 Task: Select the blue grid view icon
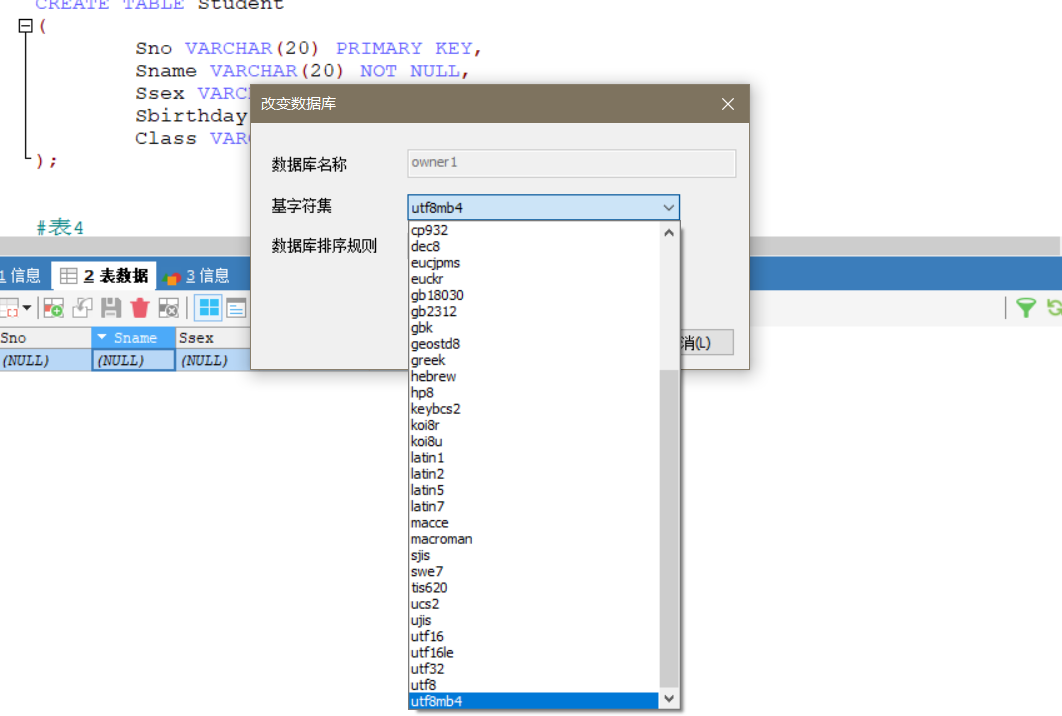click(x=209, y=308)
